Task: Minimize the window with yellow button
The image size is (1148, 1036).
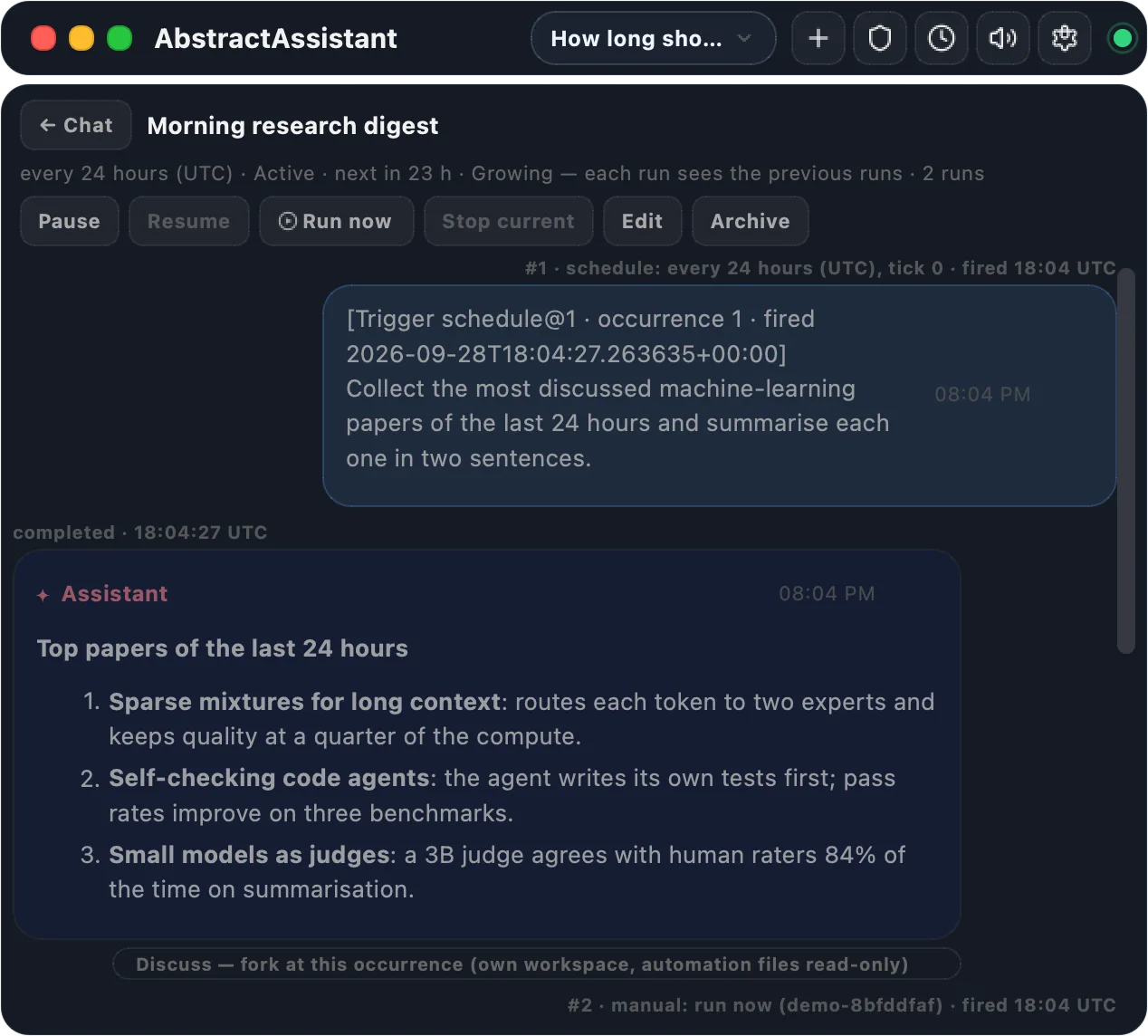Action: click(81, 38)
